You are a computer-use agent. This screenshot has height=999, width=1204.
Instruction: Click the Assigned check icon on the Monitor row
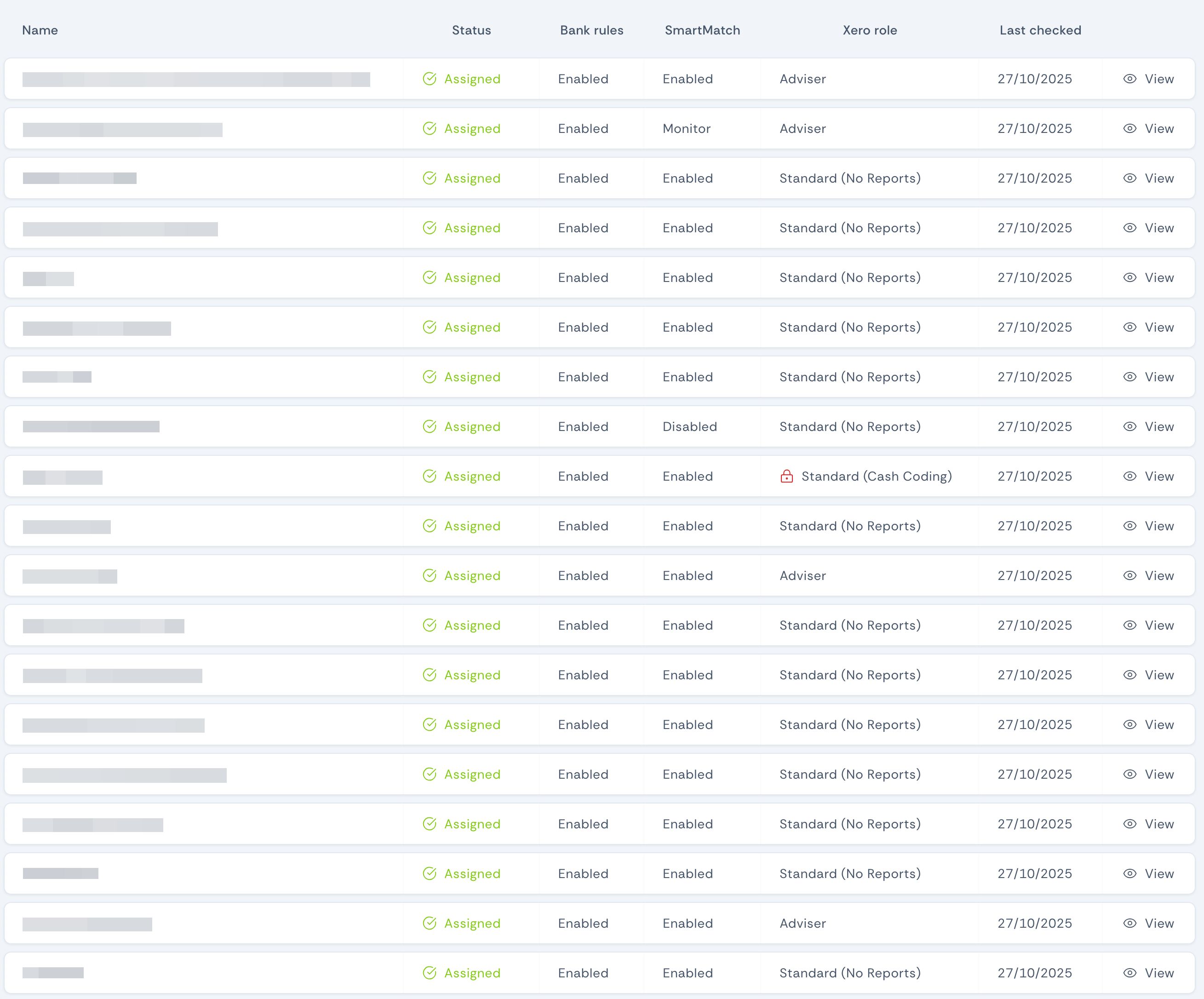430,128
